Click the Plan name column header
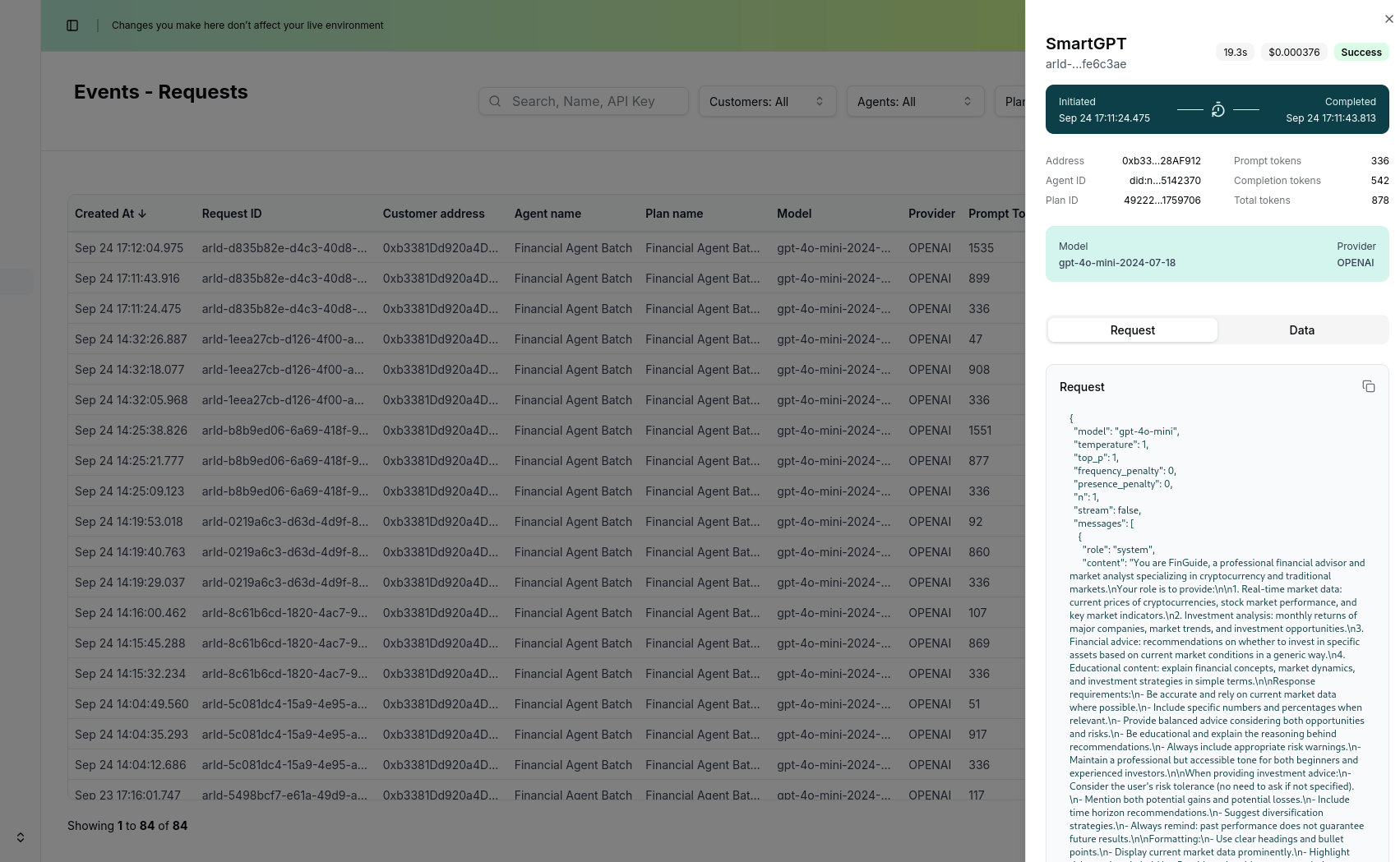Viewport: 1400px width, 862px height. tap(674, 214)
